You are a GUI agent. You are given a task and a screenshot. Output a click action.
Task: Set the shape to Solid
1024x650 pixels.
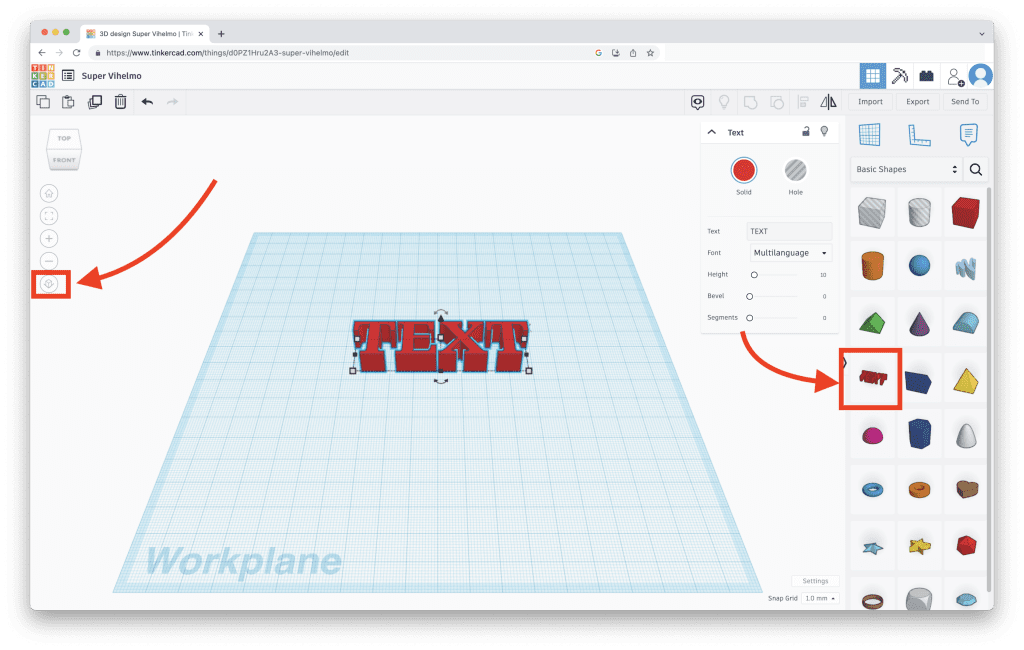point(743,170)
